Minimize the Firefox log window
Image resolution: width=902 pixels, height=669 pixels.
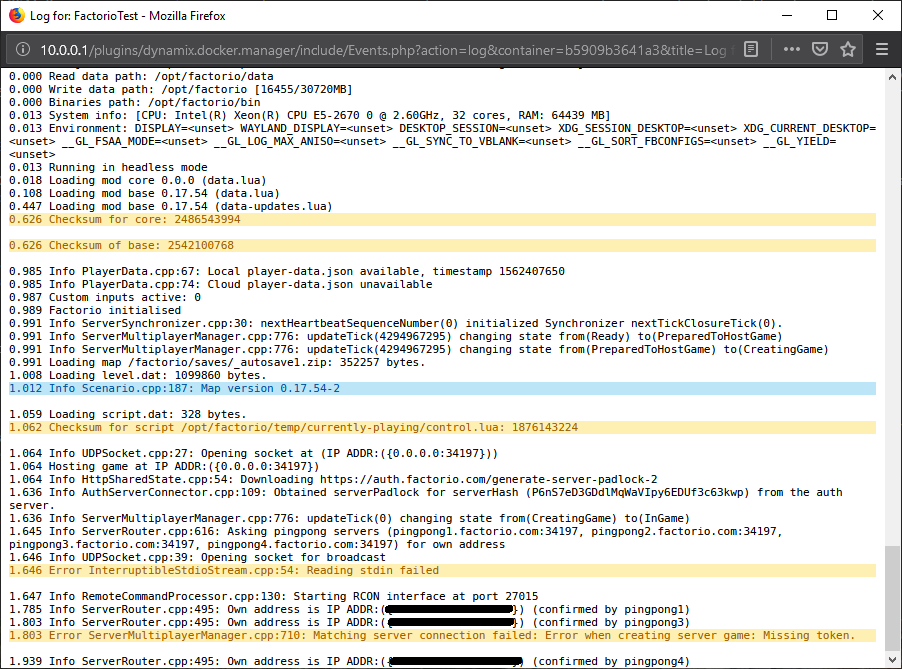787,16
